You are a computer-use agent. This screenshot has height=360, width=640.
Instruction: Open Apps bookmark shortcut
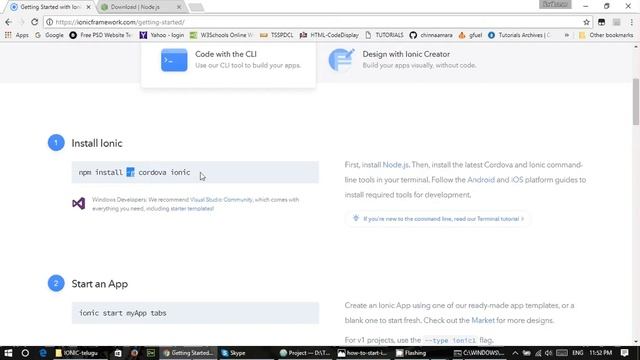[17, 35]
